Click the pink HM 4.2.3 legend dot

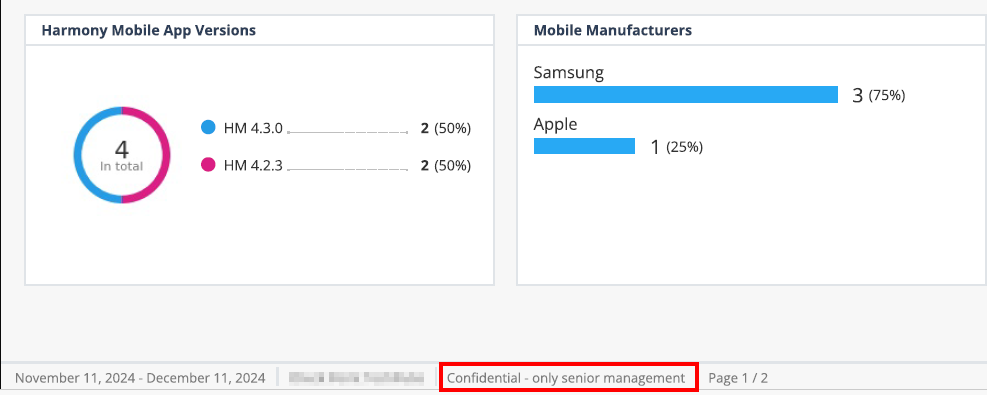point(208,165)
